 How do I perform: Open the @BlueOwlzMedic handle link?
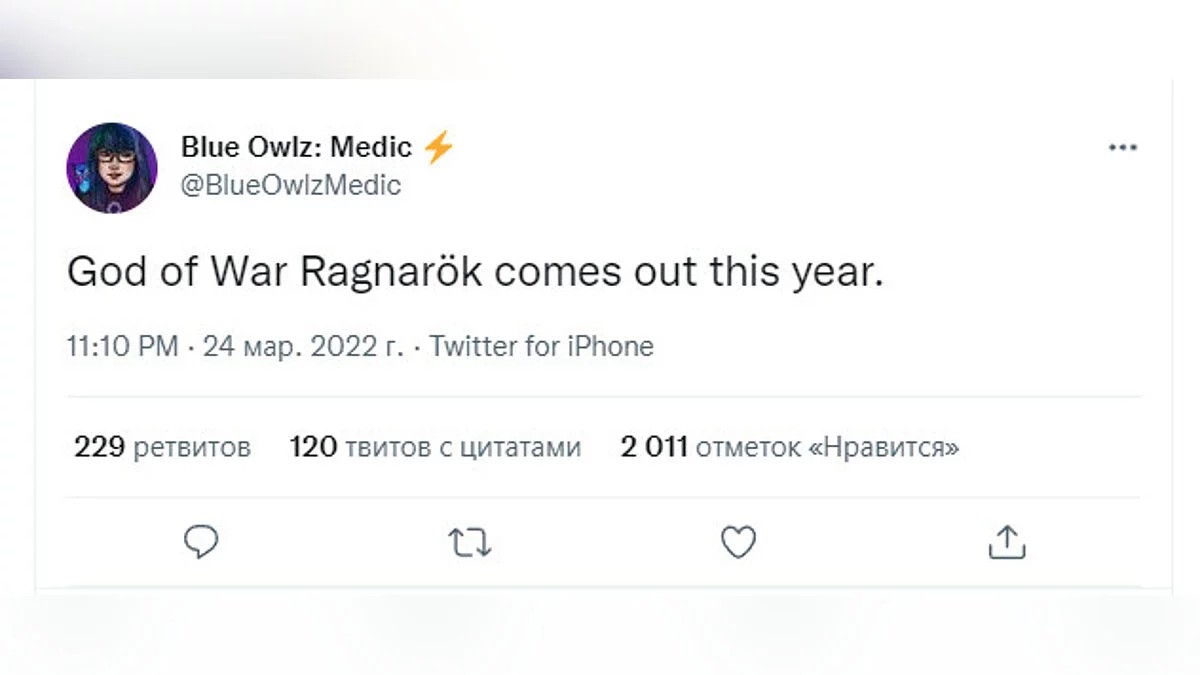pyautogui.click(x=290, y=185)
